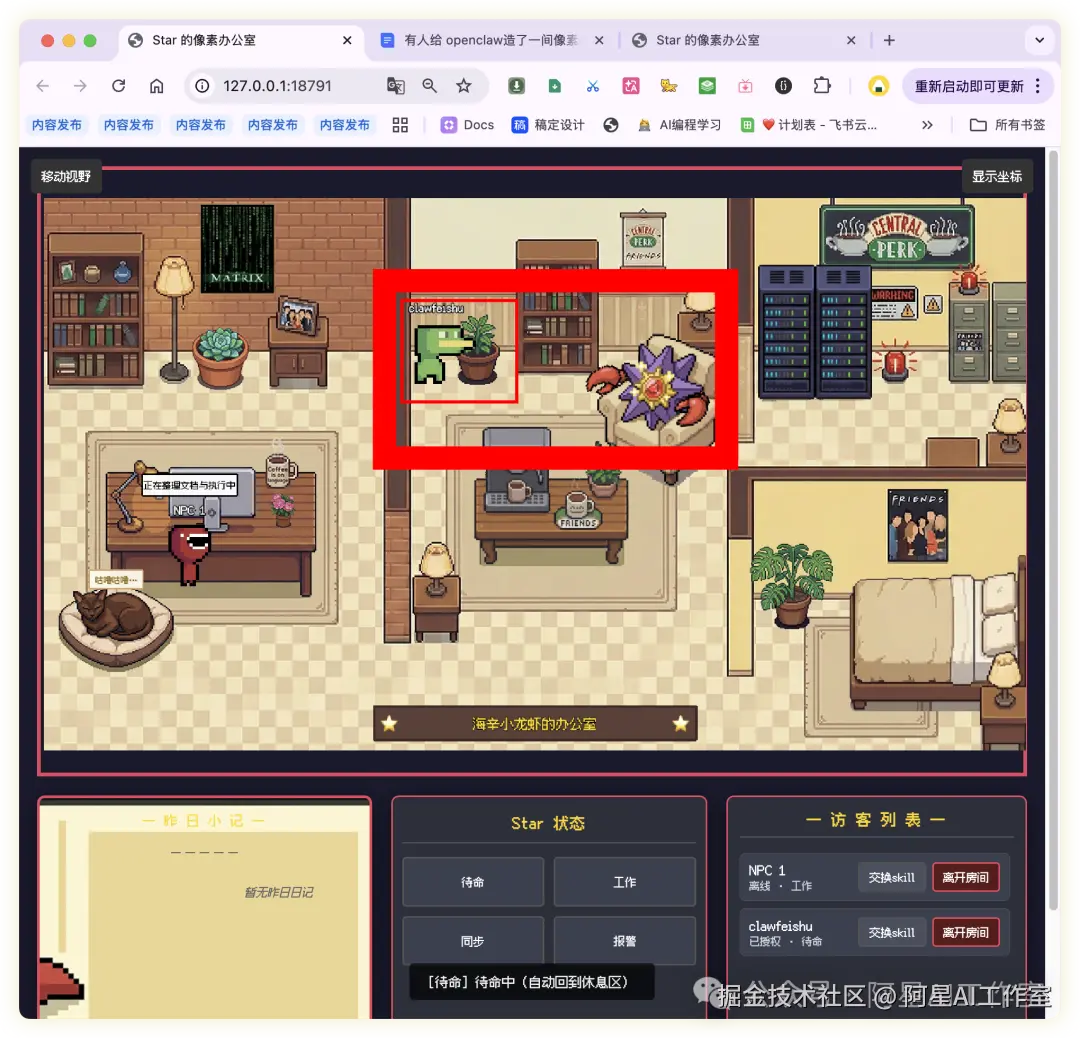The image size is (1080, 1038).
Task: Click the 正在整理文档与执行中 speech bubble
Action: 189,485
